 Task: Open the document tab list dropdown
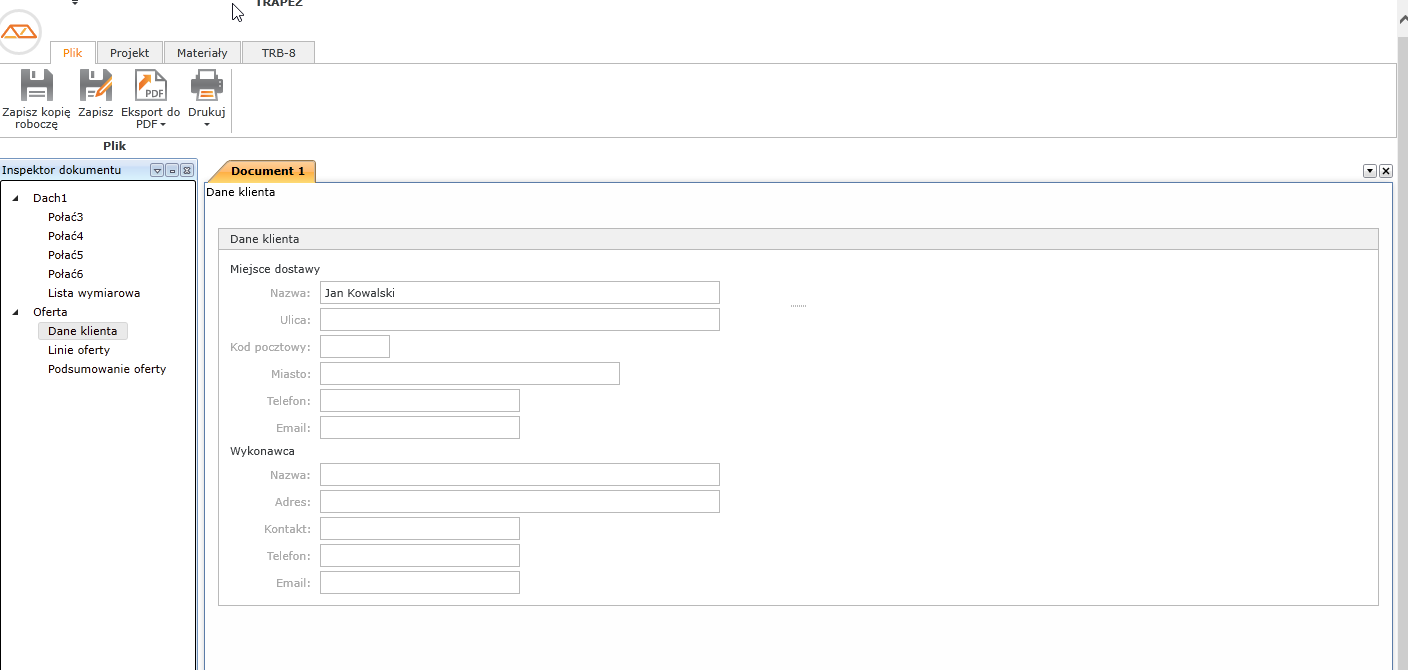[x=1370, y=171]
